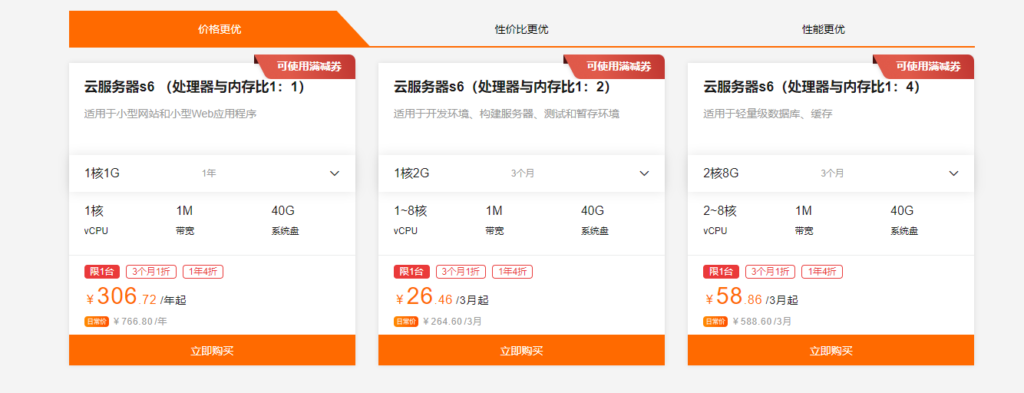Viewport: 1024px width, 393px height.
Task: Click the 1年 duration label in dropdown
Action: 209,174
